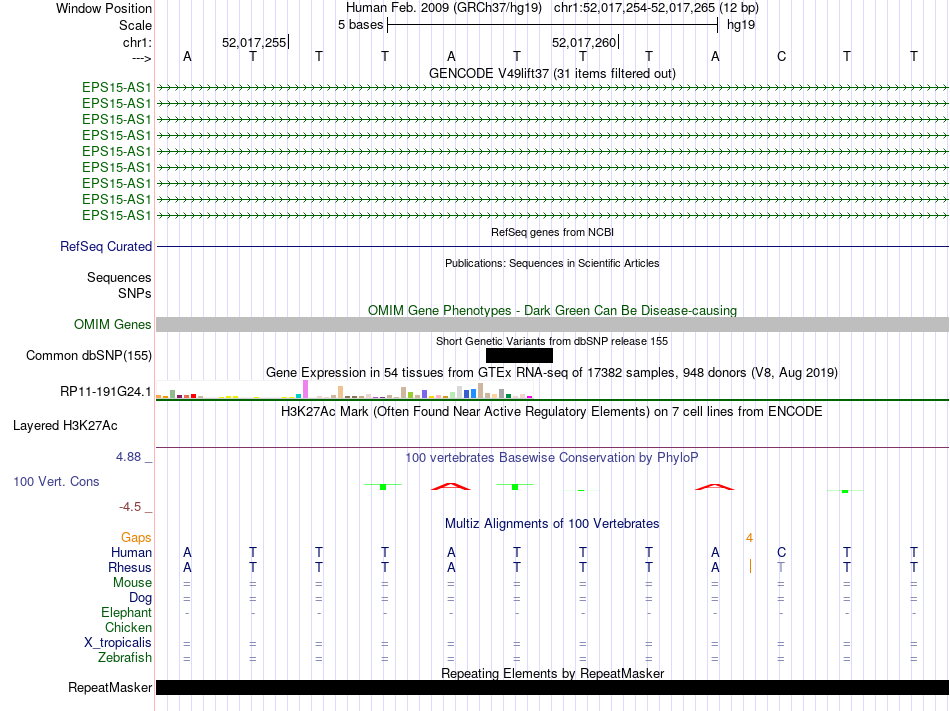
Task: Click the orange 4 gap count
Action: (x=749, y=538)
